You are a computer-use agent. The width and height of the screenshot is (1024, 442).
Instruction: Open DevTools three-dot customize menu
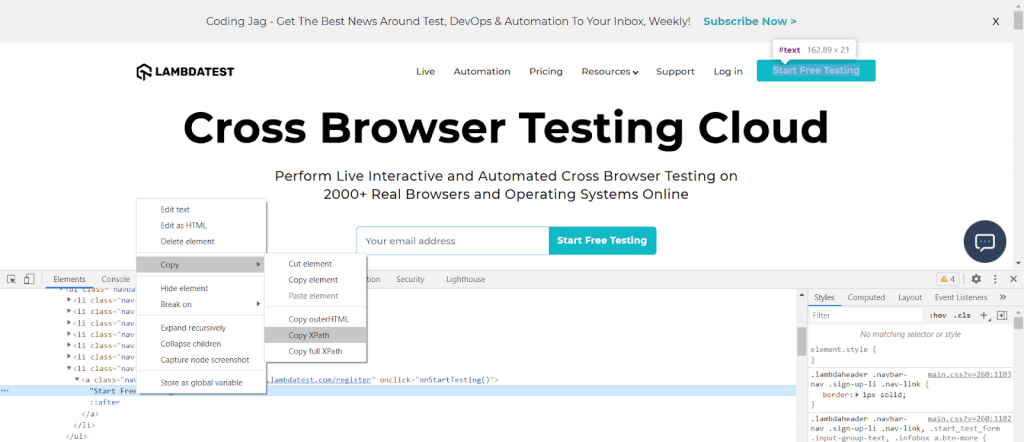995,279
